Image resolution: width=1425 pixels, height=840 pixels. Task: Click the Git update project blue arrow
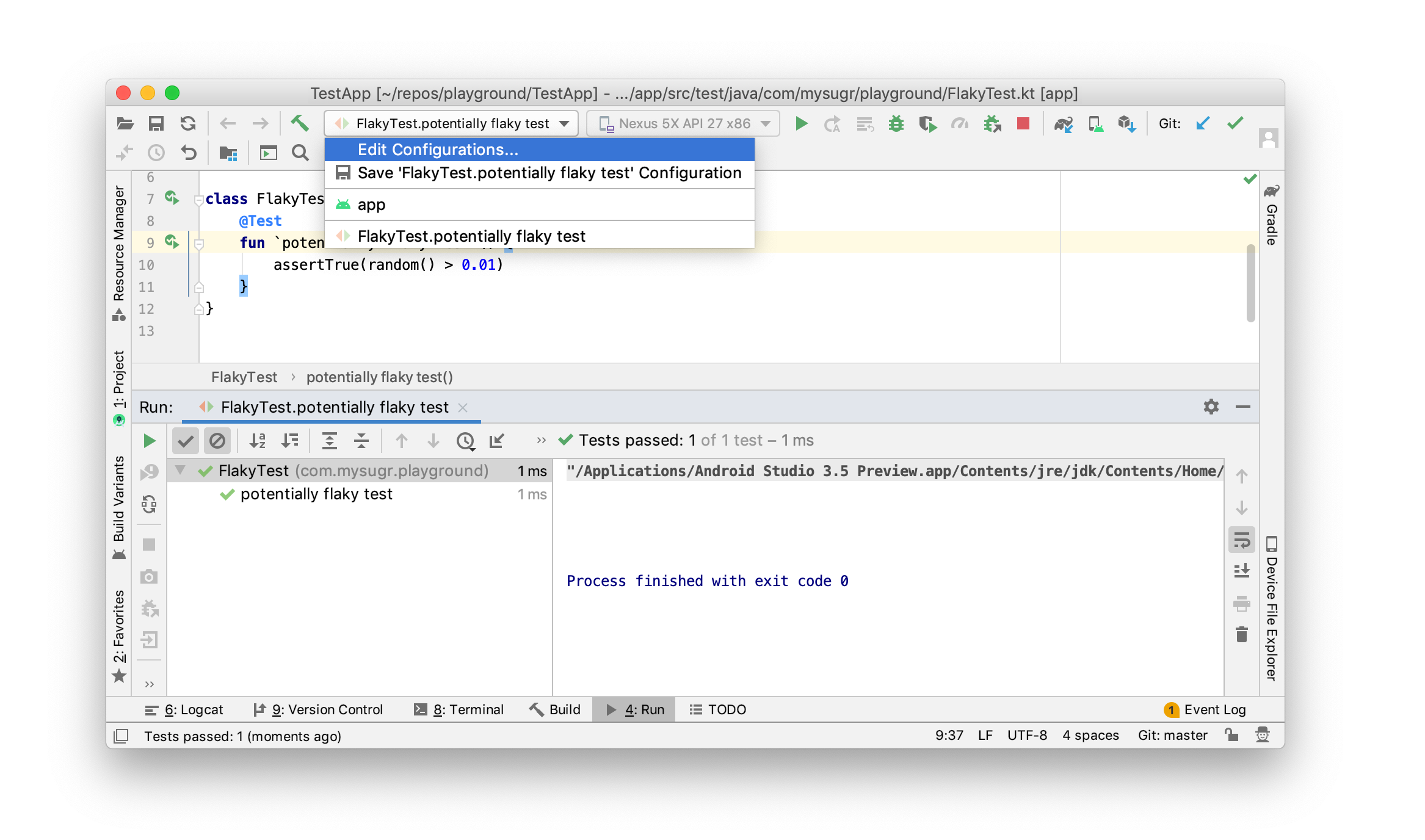pos(1202,123)
